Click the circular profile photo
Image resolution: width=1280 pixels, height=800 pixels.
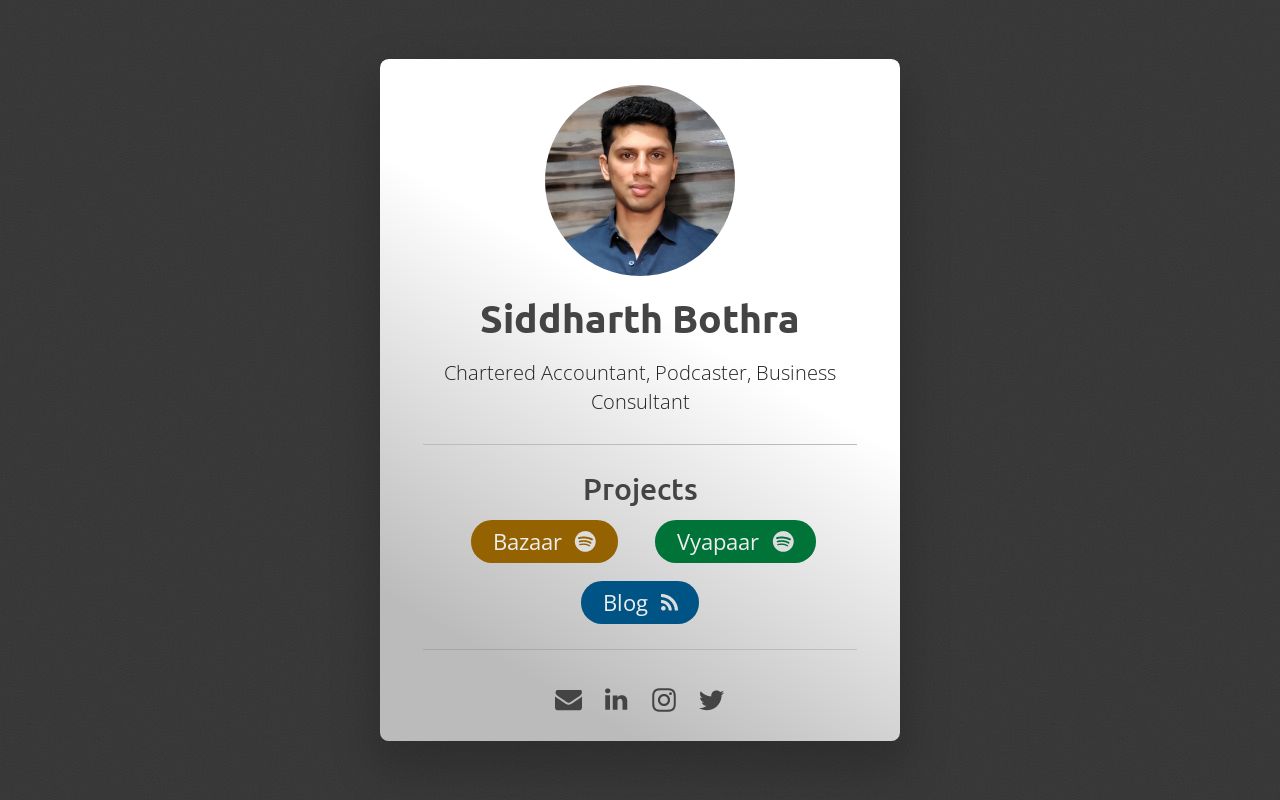(640, 180)
